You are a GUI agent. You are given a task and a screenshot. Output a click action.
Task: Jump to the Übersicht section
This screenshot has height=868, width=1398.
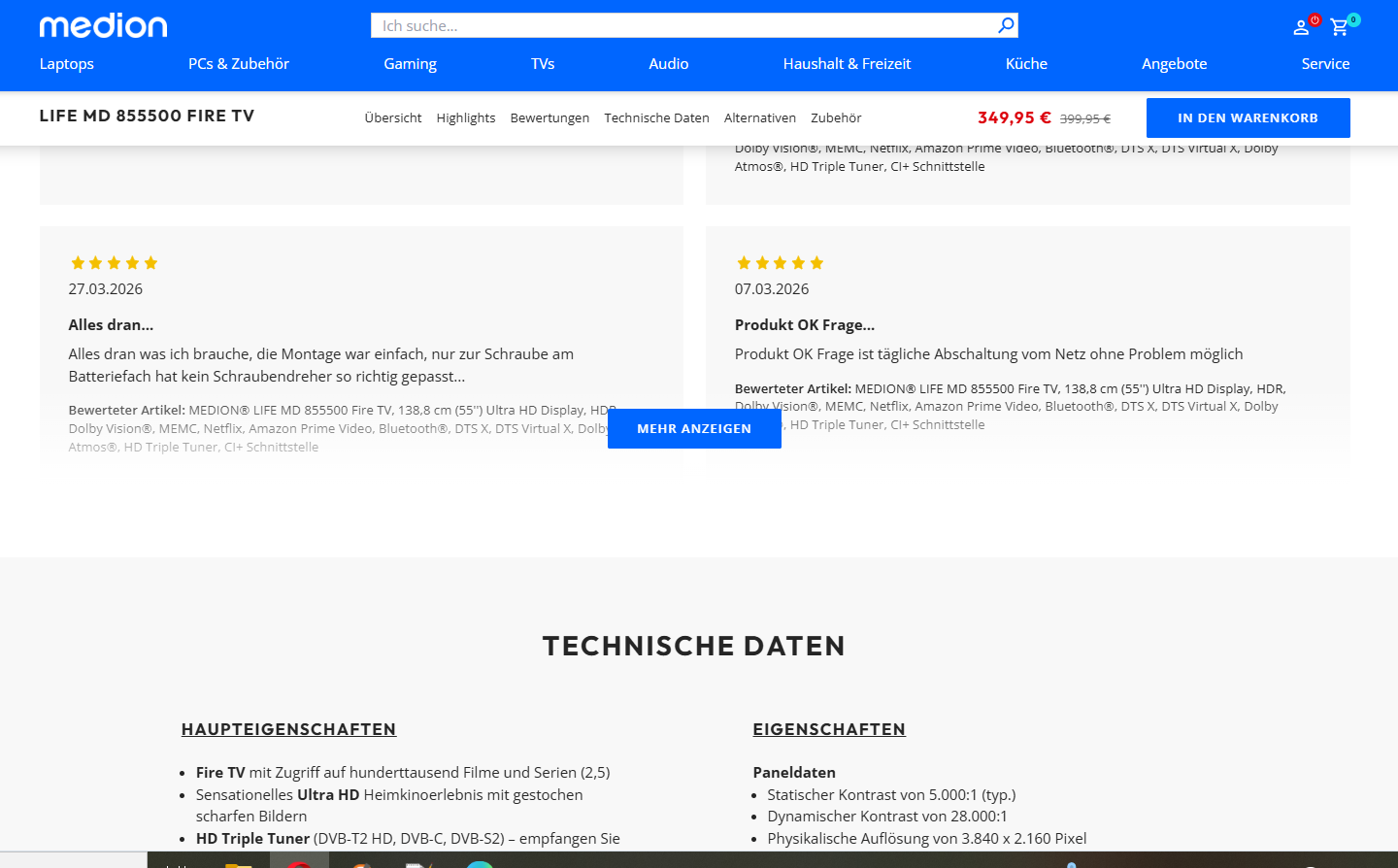coord(393,117)
